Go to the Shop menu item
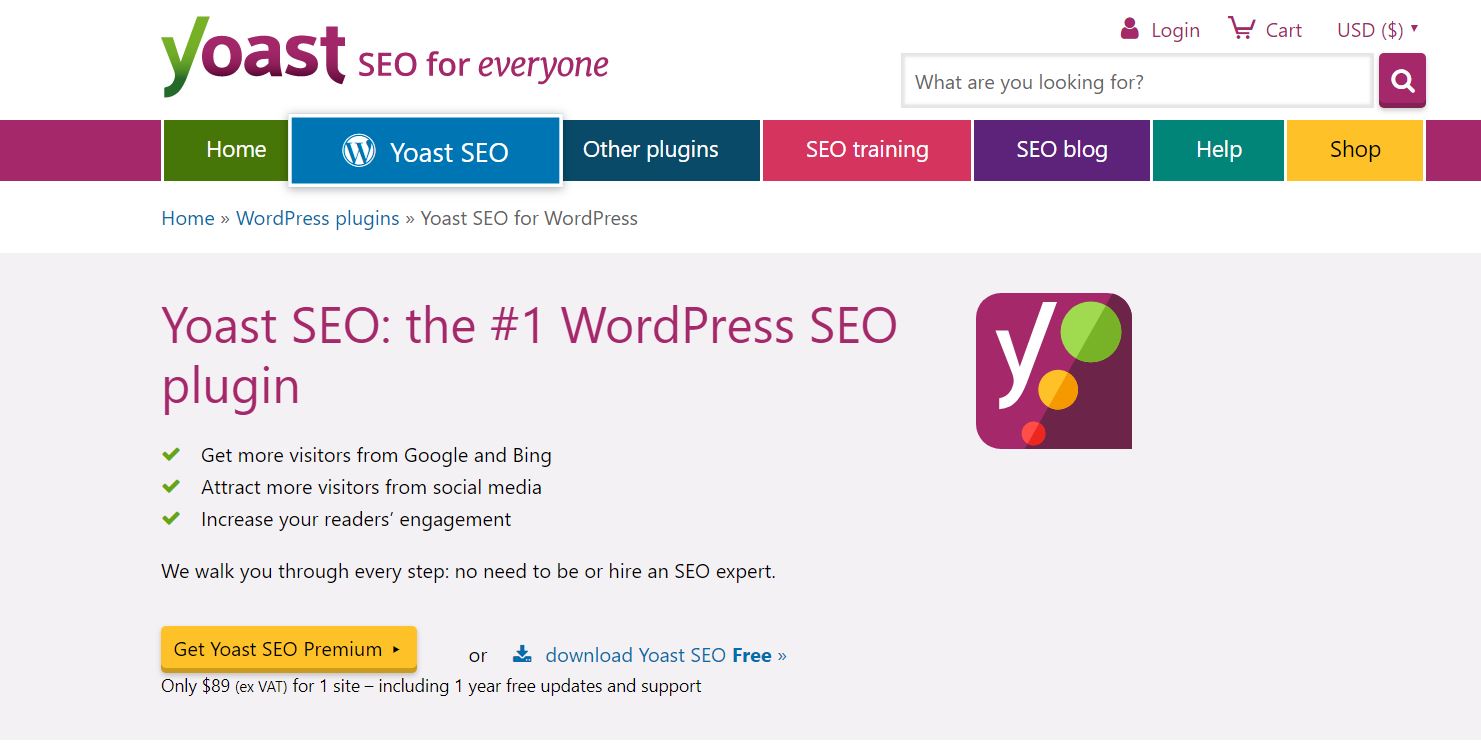Image resolution: width=1481 pixels, height=747 pixels. 1355,150
